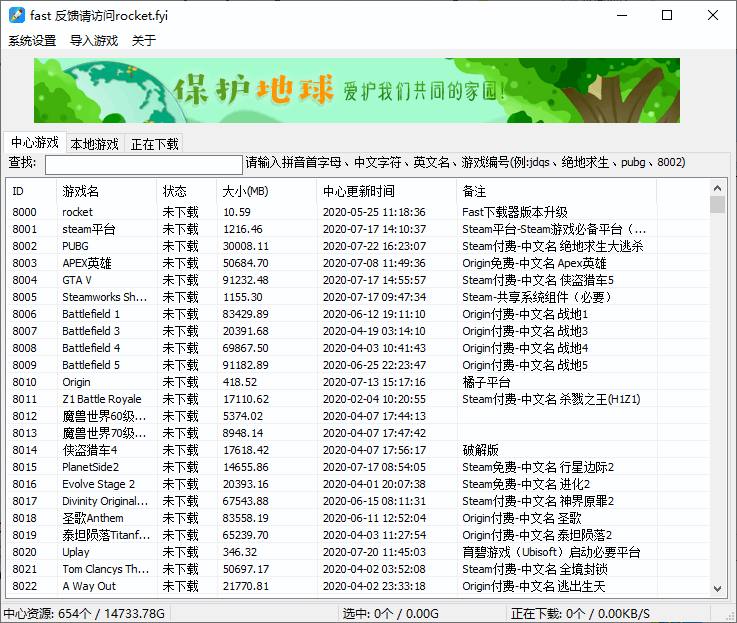Select the Uplay row
Viewport: 737px width, 623px height.
coord(357,552)
